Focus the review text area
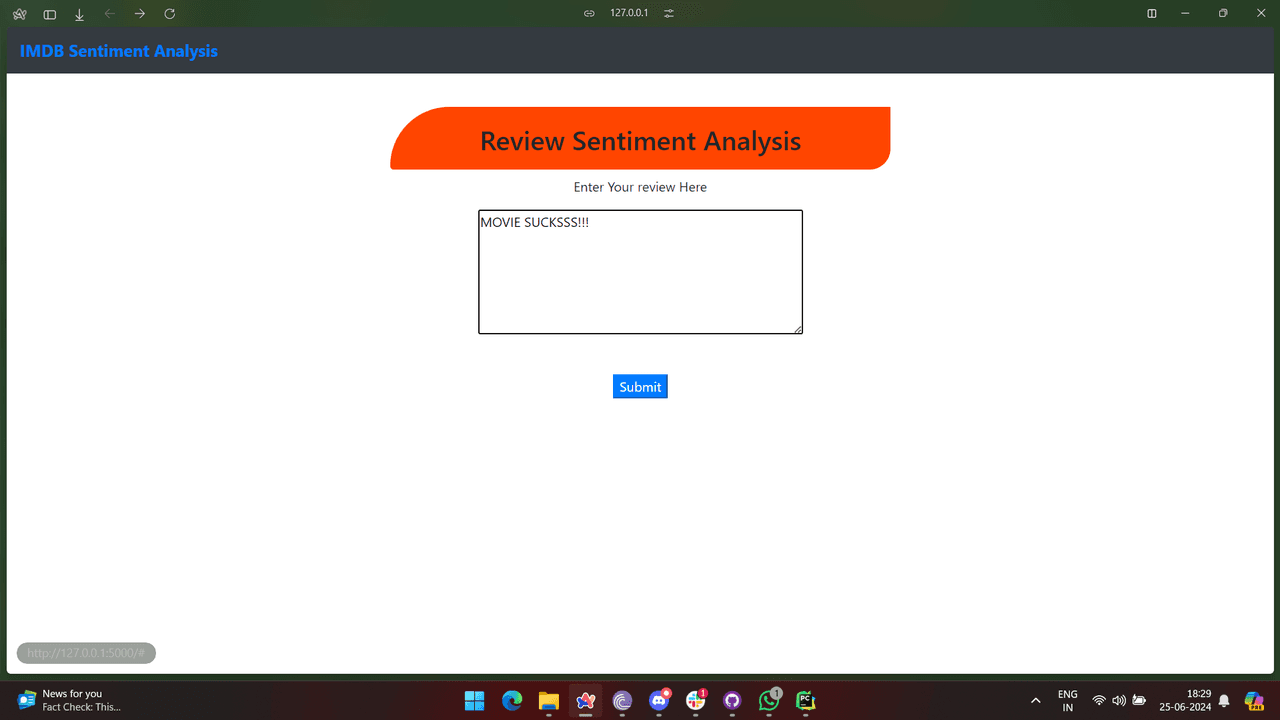The image size is (1280, 720). click(640, 272)
